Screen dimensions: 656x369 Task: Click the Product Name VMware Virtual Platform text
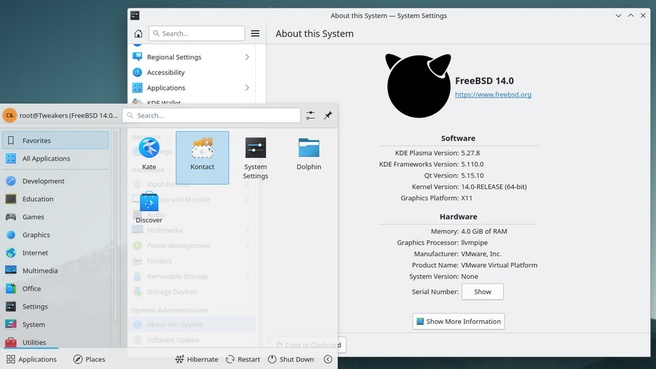click(474, 265)
